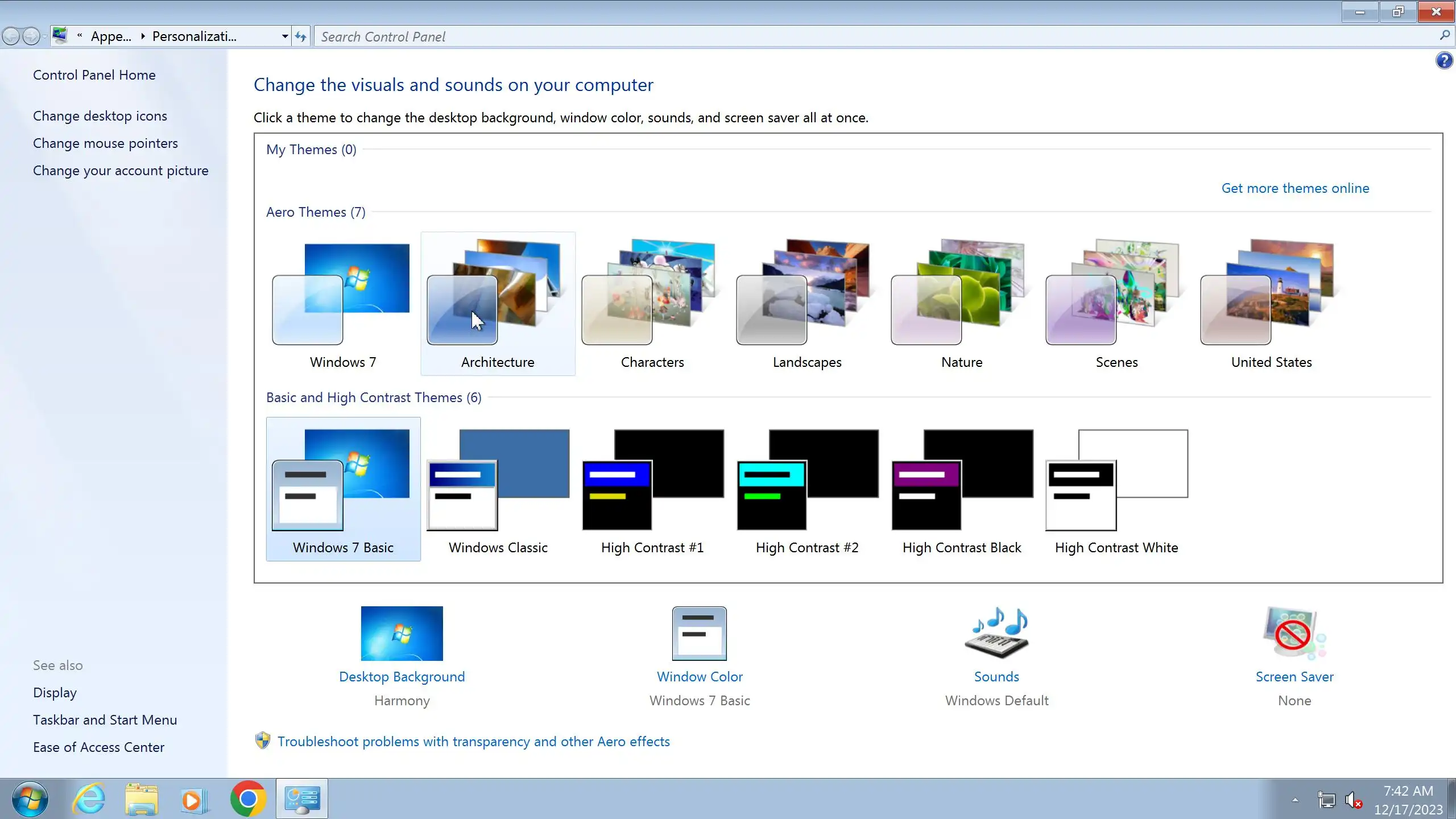Show hidden system tray icons arrow

(x=1295, y=800)
